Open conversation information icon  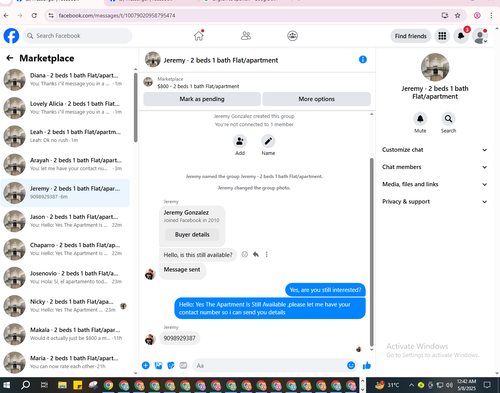coord(363,60)
